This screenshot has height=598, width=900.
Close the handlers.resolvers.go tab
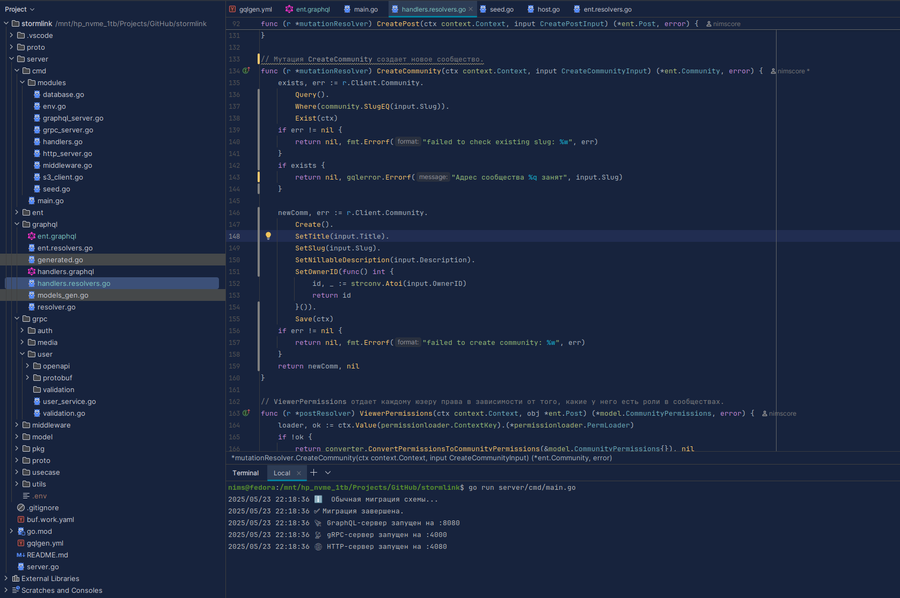coord(471,9)
